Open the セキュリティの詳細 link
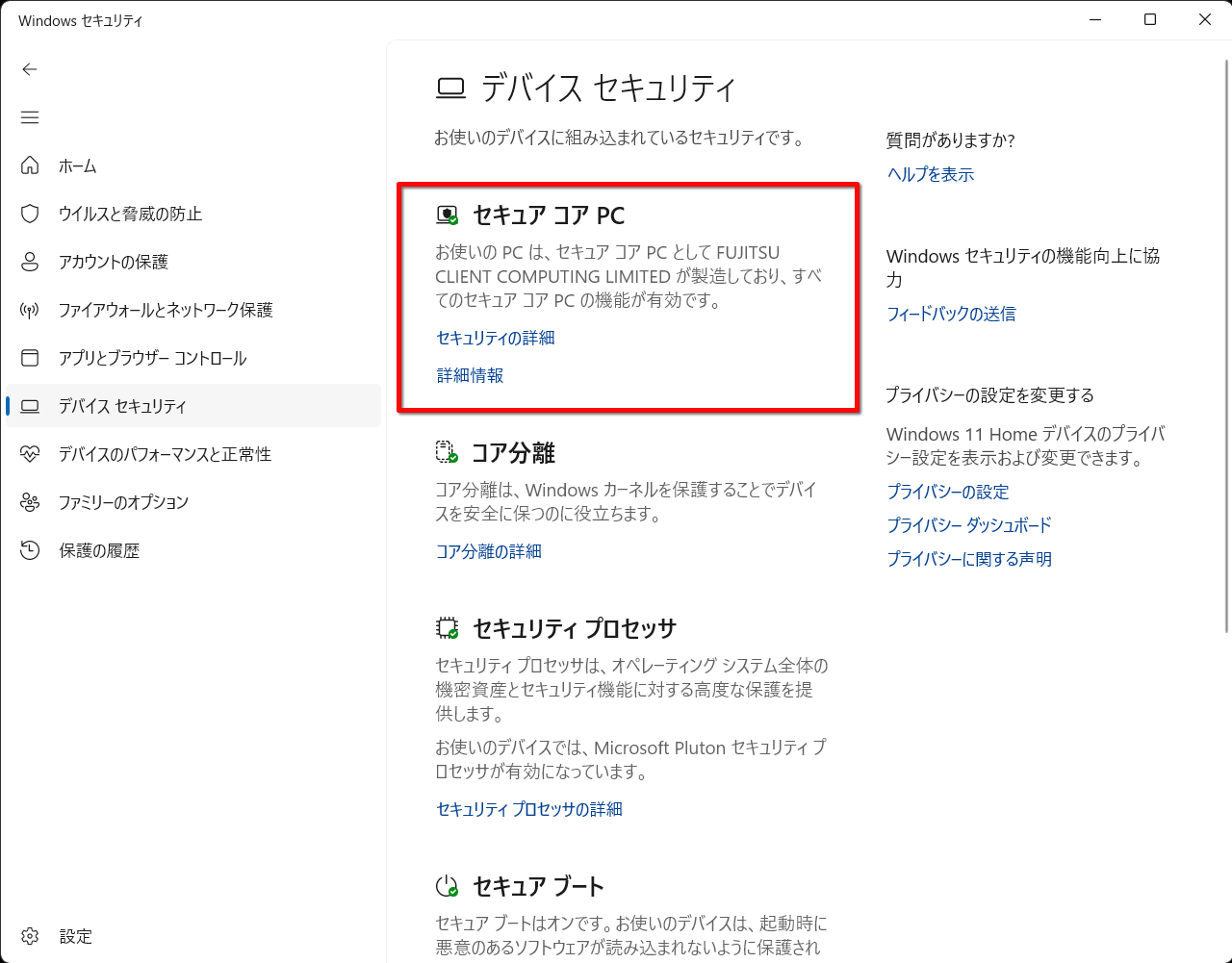This screenshot has height=963, width=1232. [496, 338]
